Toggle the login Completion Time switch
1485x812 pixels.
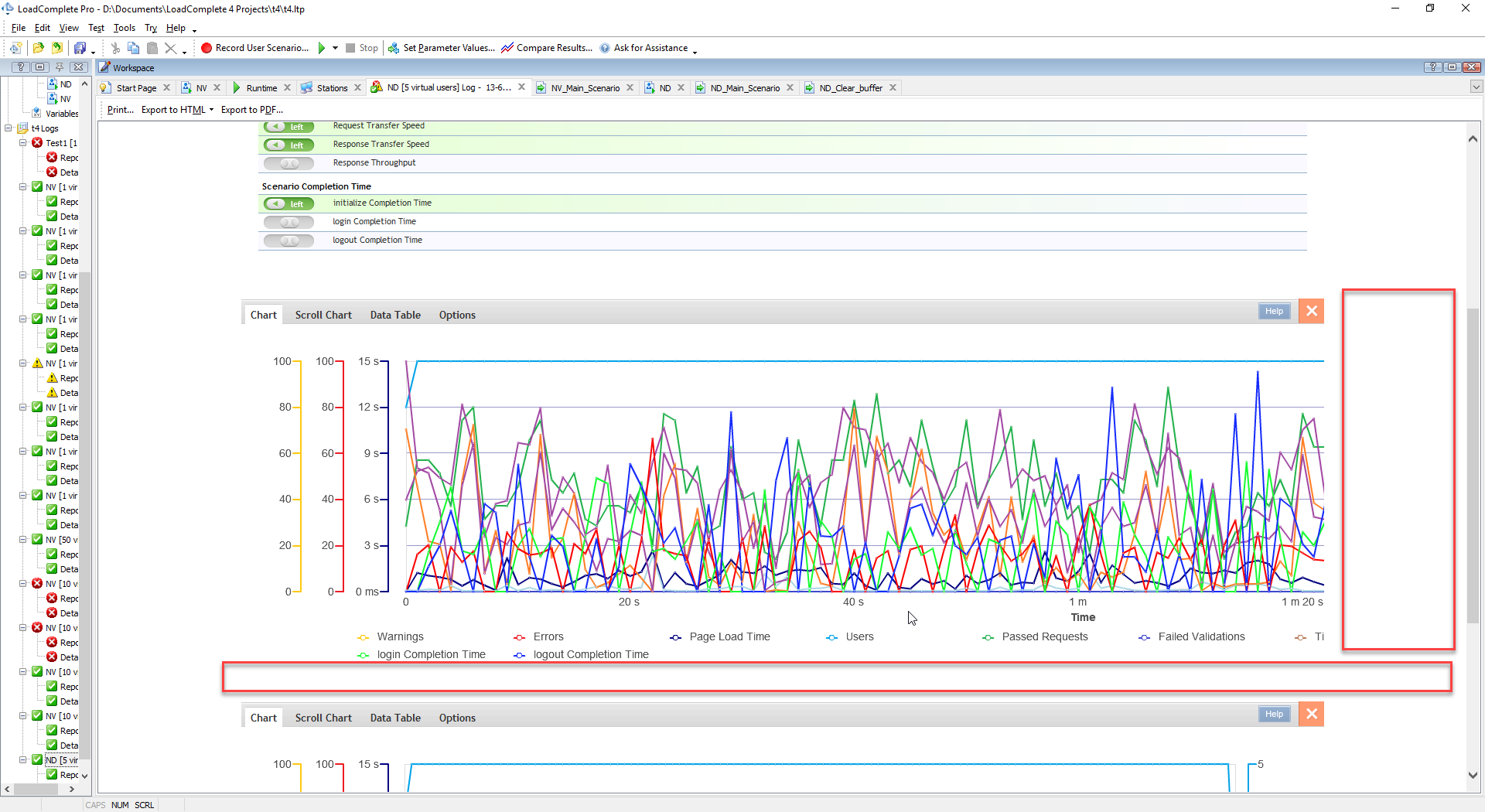(288, 222)
